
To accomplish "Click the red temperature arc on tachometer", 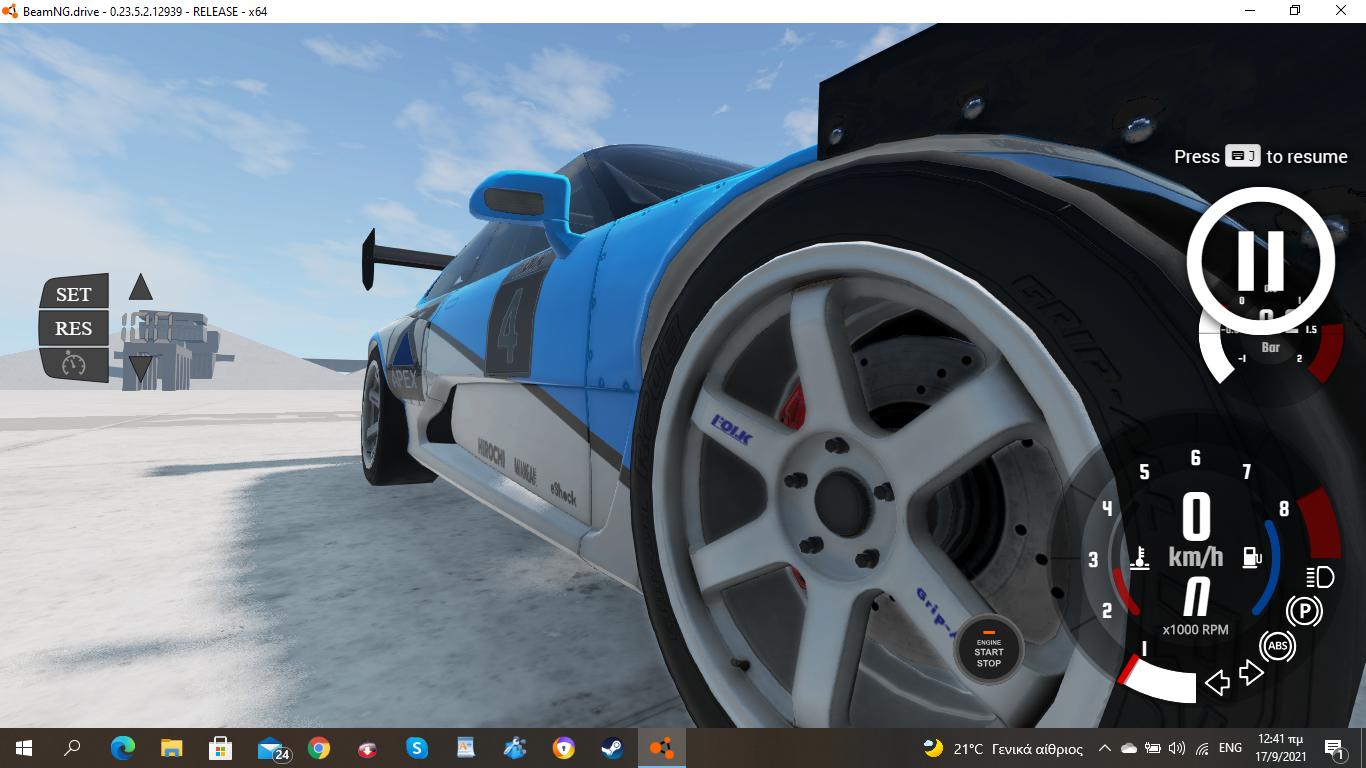I will (1124, 590).
